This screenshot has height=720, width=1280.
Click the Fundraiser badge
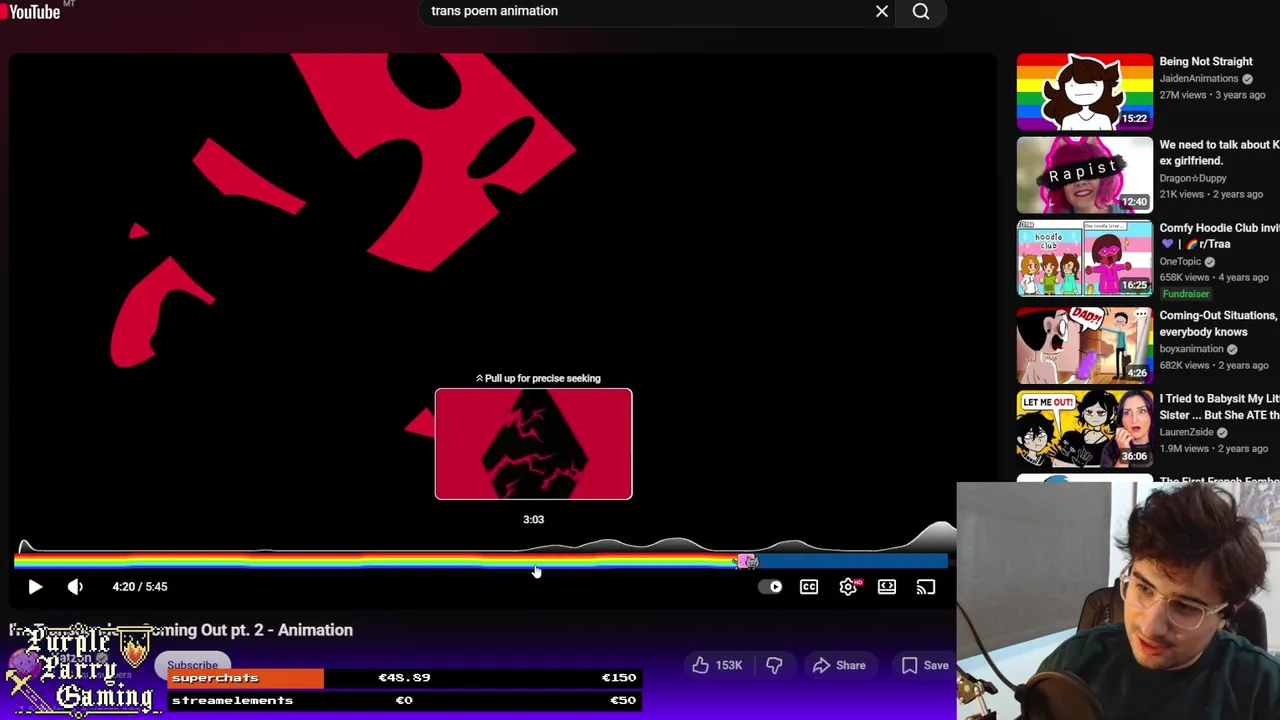(x=1185, y=294)
